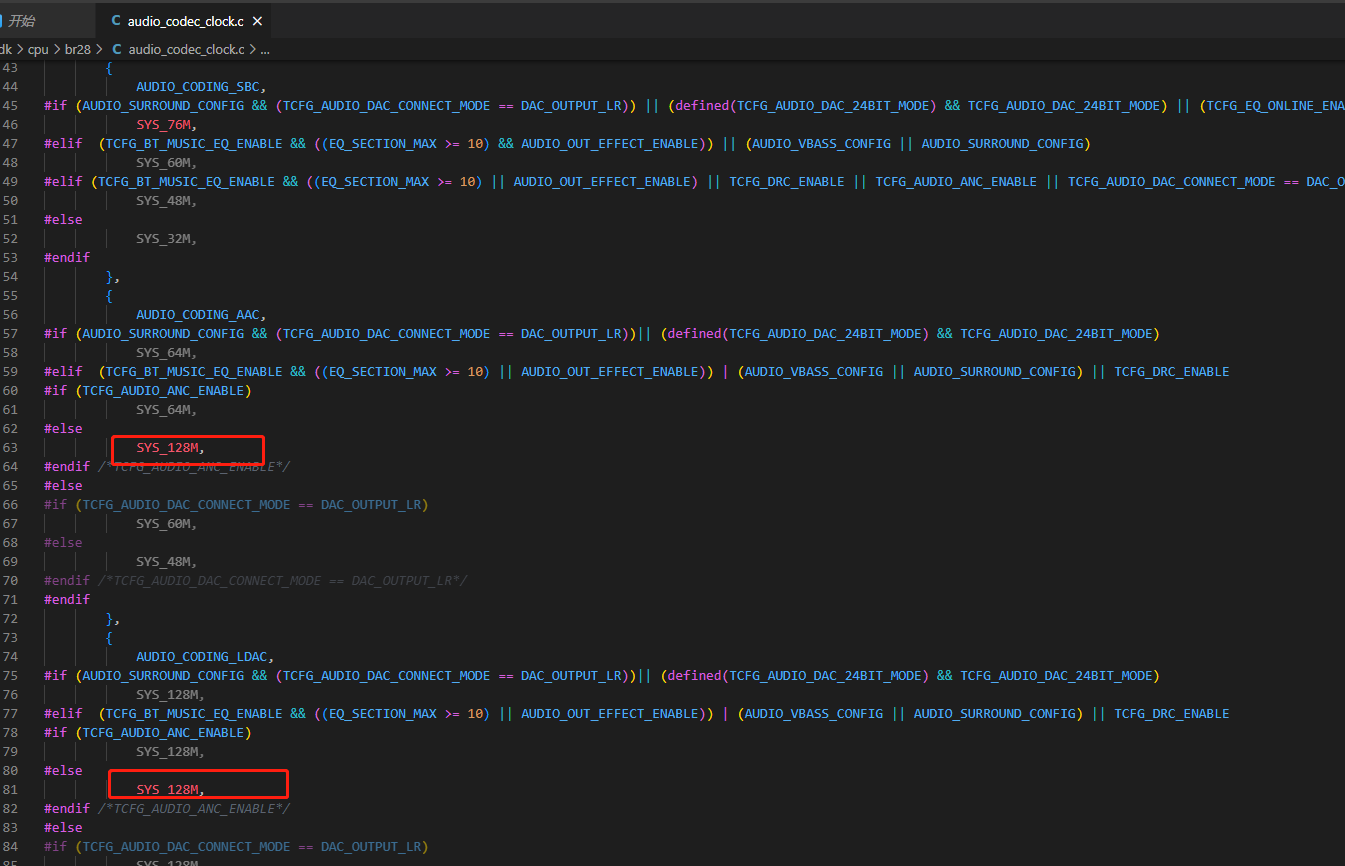This screenshot has height=866, width=1345.
Task: Click line number 63 in the gutter
Action: (11, 447)
